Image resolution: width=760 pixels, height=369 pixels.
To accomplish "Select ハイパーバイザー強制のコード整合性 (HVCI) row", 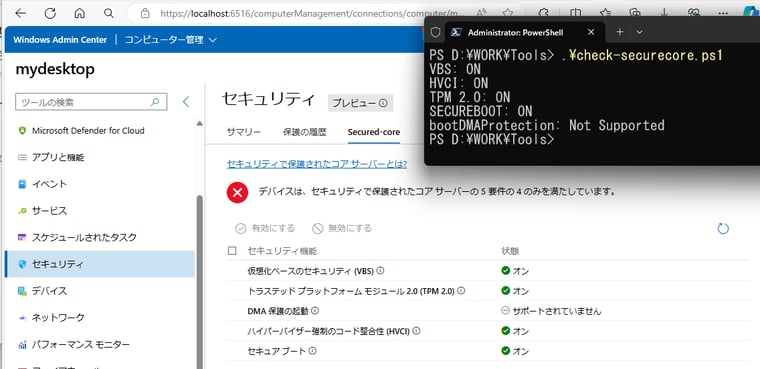I will point(488,331).
